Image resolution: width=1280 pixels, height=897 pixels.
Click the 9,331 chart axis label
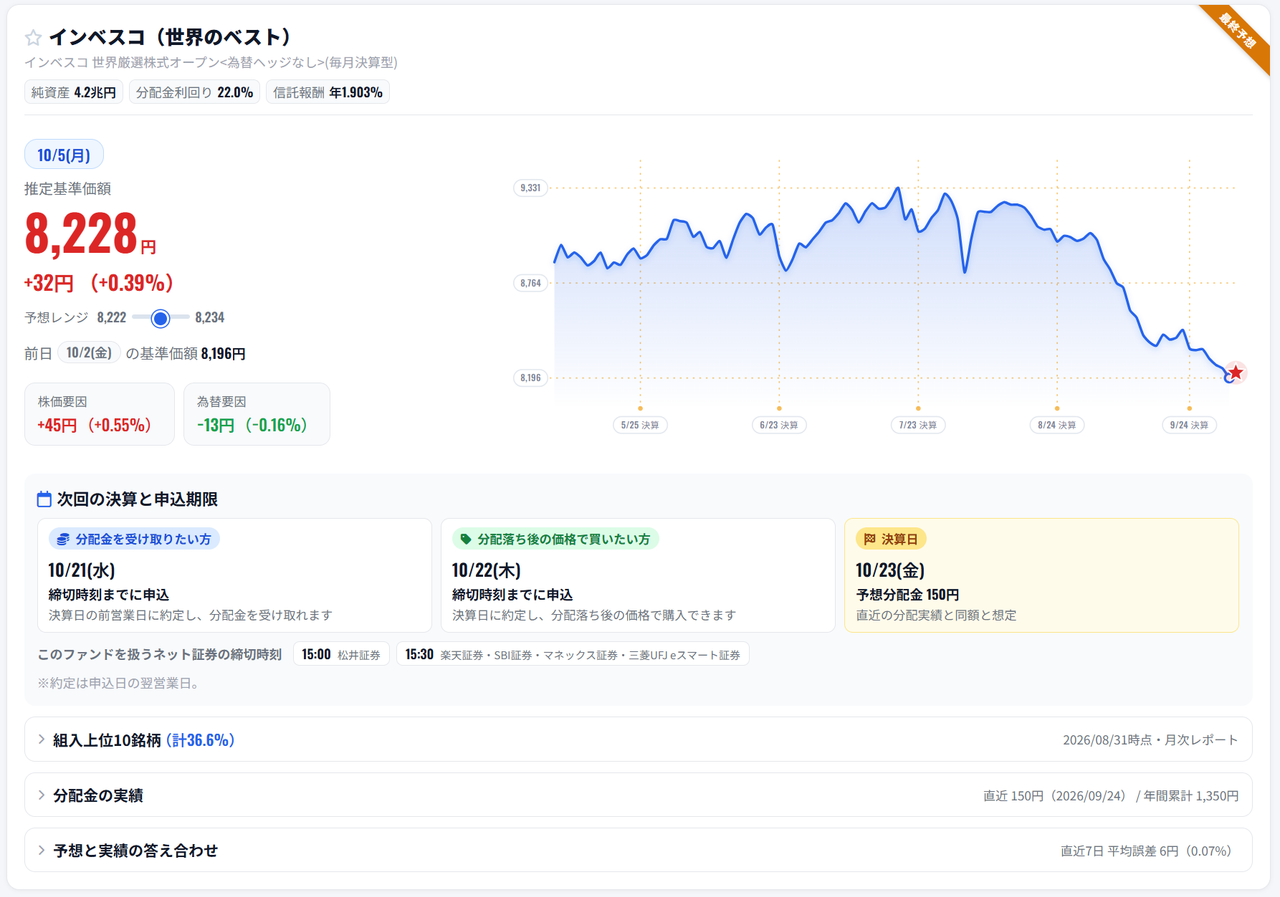(531, 188)
